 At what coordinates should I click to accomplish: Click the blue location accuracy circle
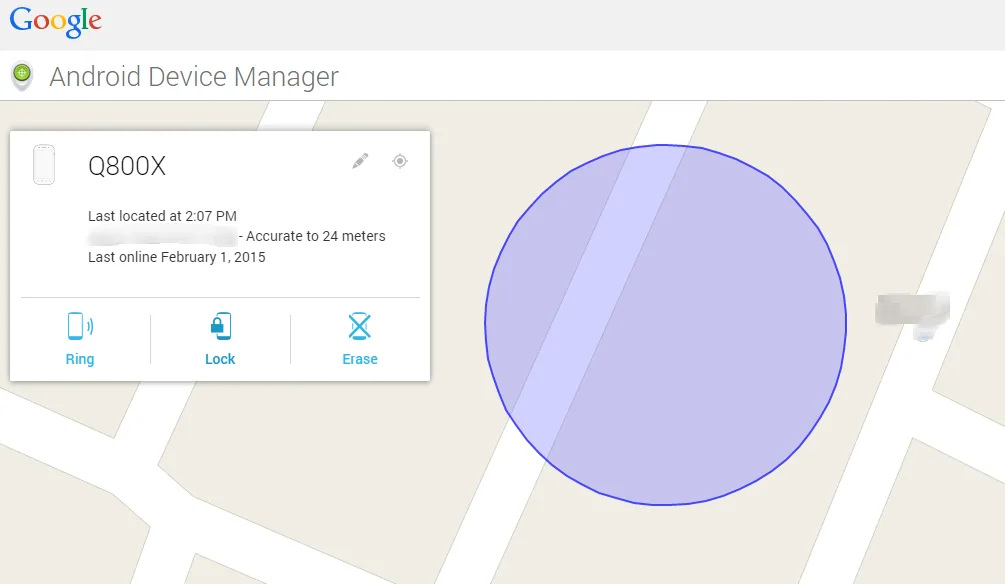tap(665, 324)
